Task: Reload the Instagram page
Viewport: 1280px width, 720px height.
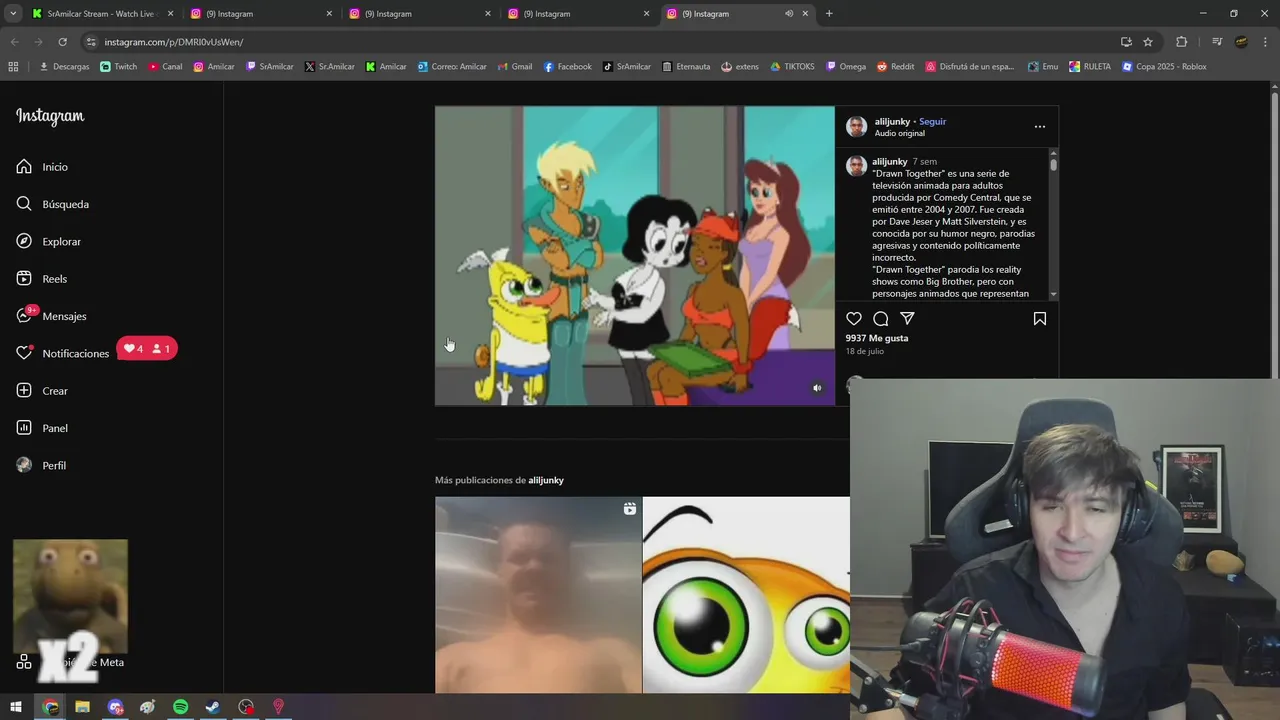Action: point(62,42)
